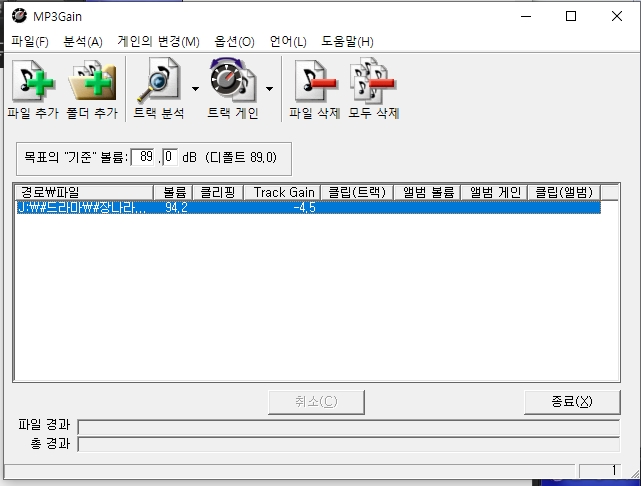Image resolution: width=641 pixels, height=486 pixels.
Task: Run Track Analysis (트랙 분석)
Action: [159, 81]
